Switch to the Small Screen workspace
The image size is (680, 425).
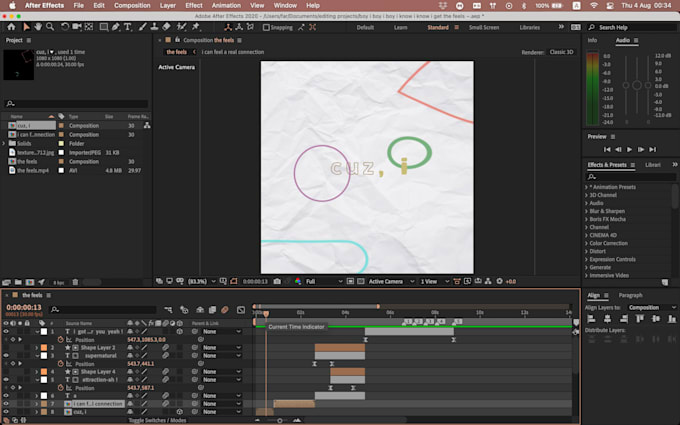click(x=484, y=27)
